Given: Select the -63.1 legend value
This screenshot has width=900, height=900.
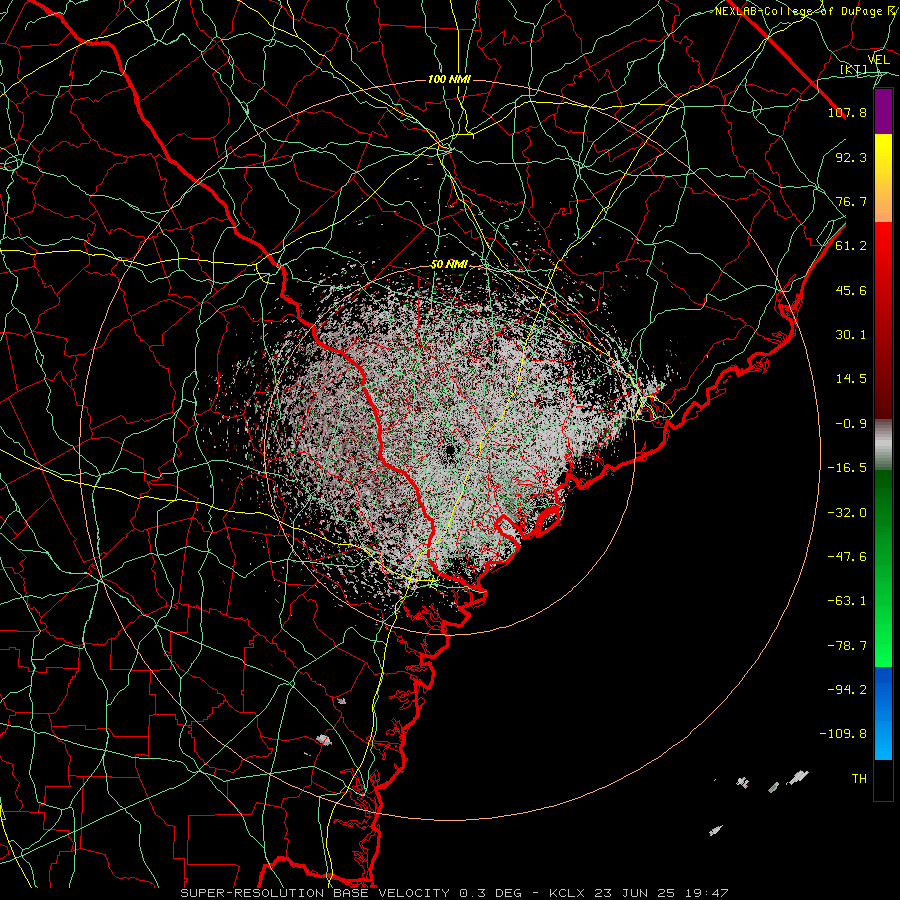Looking at the screenshot, I should point(847,601).
